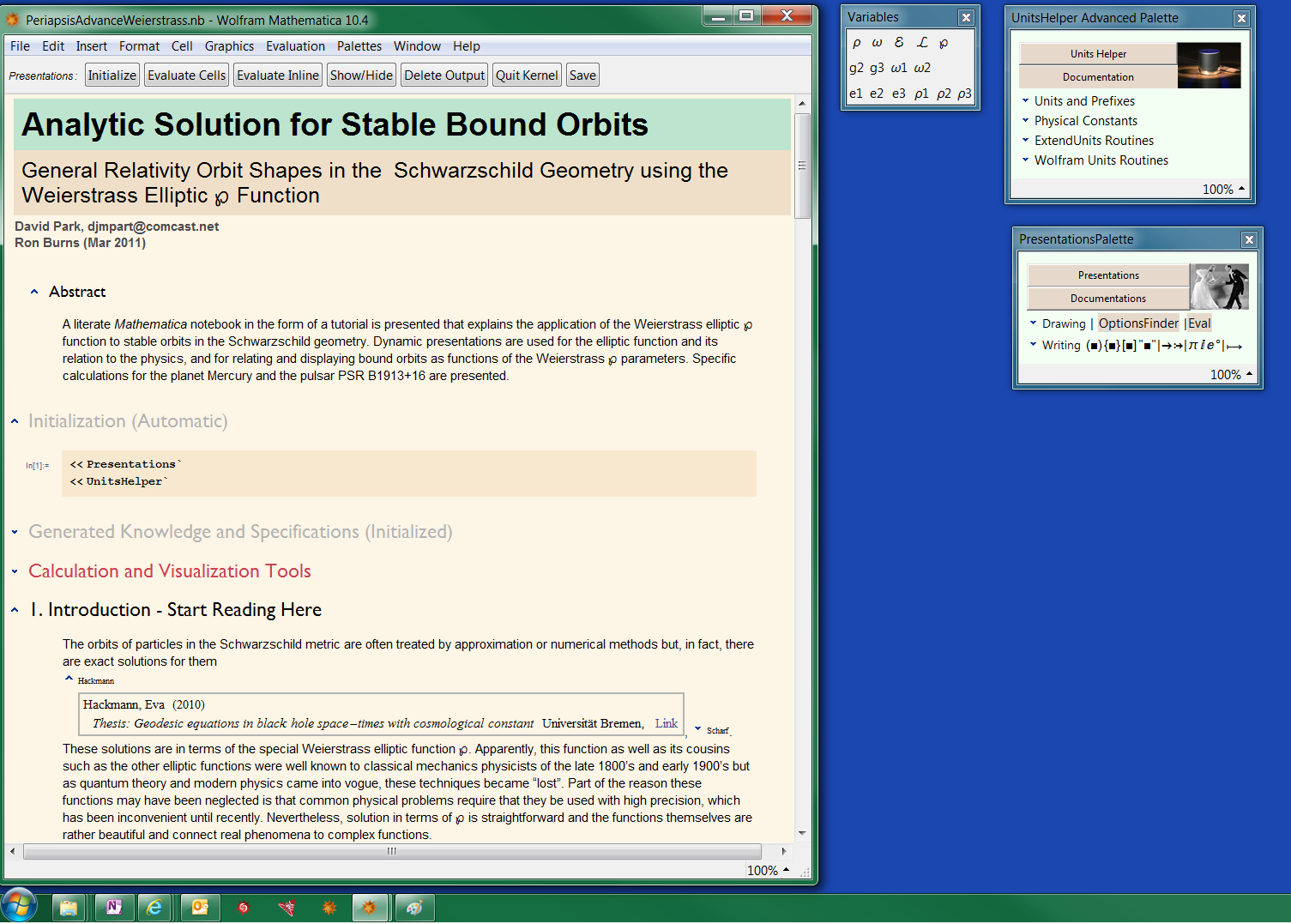This screenshot has width=1291, height=924.
Task: Insert e1 from the Variables palette
Action: (x=856, y=94)
